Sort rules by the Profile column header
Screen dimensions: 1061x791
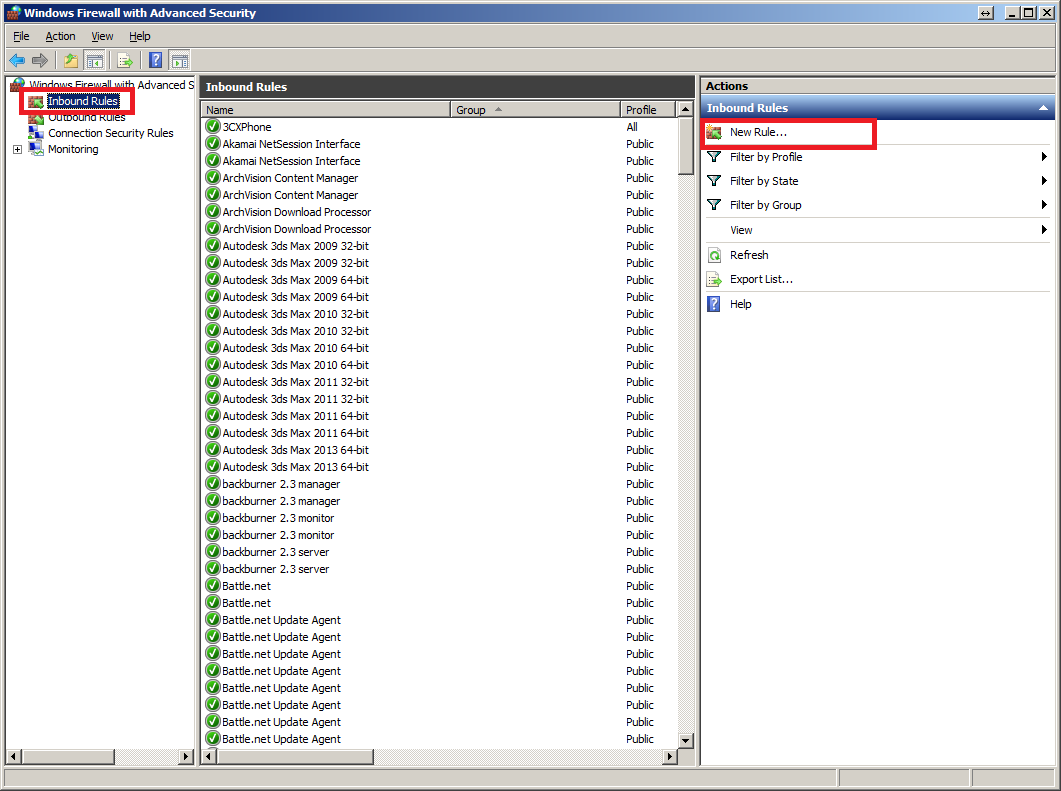click(648, 110)
